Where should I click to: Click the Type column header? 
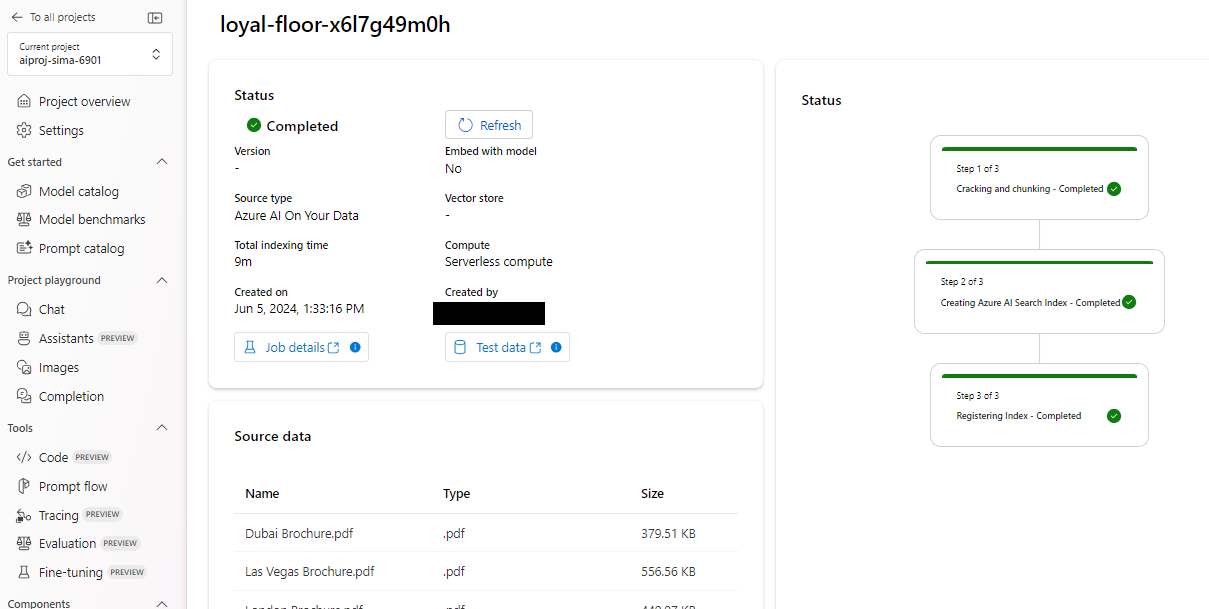point(456,493)
